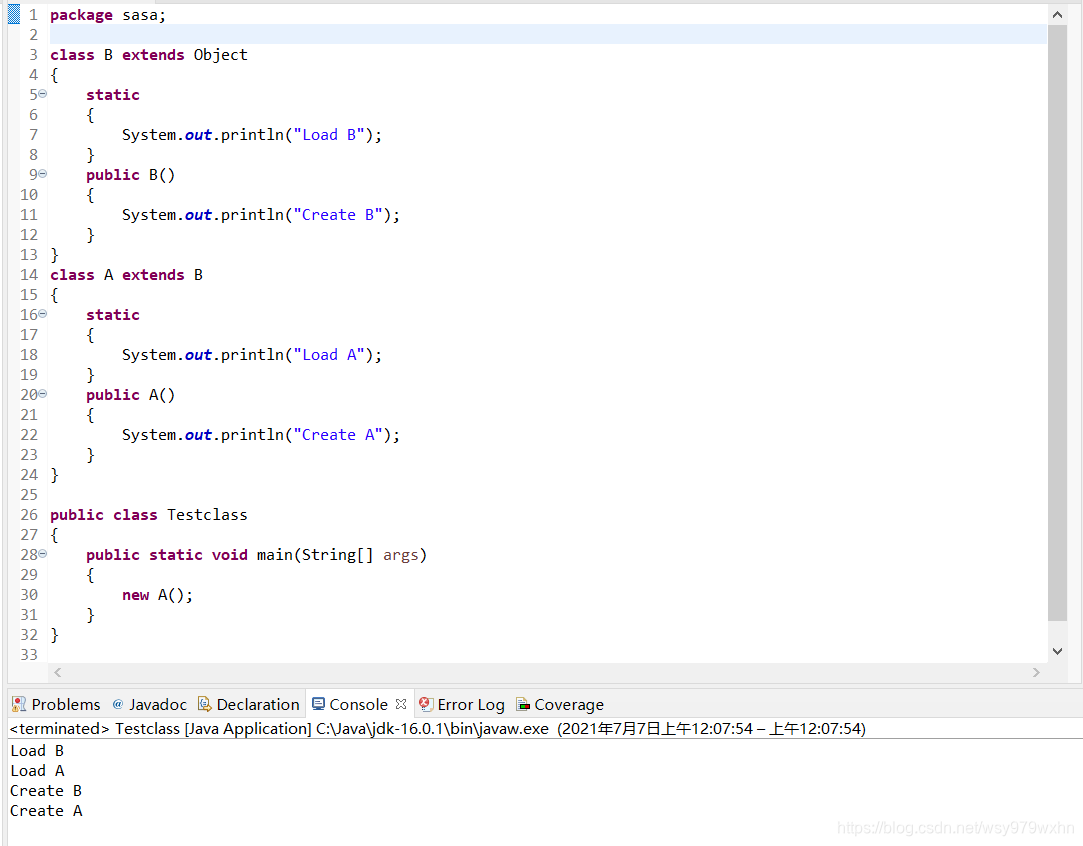Click console output line 'Load B'
Image resolution: width=1083 pixels, height=846 pixels.
(37, 751)
